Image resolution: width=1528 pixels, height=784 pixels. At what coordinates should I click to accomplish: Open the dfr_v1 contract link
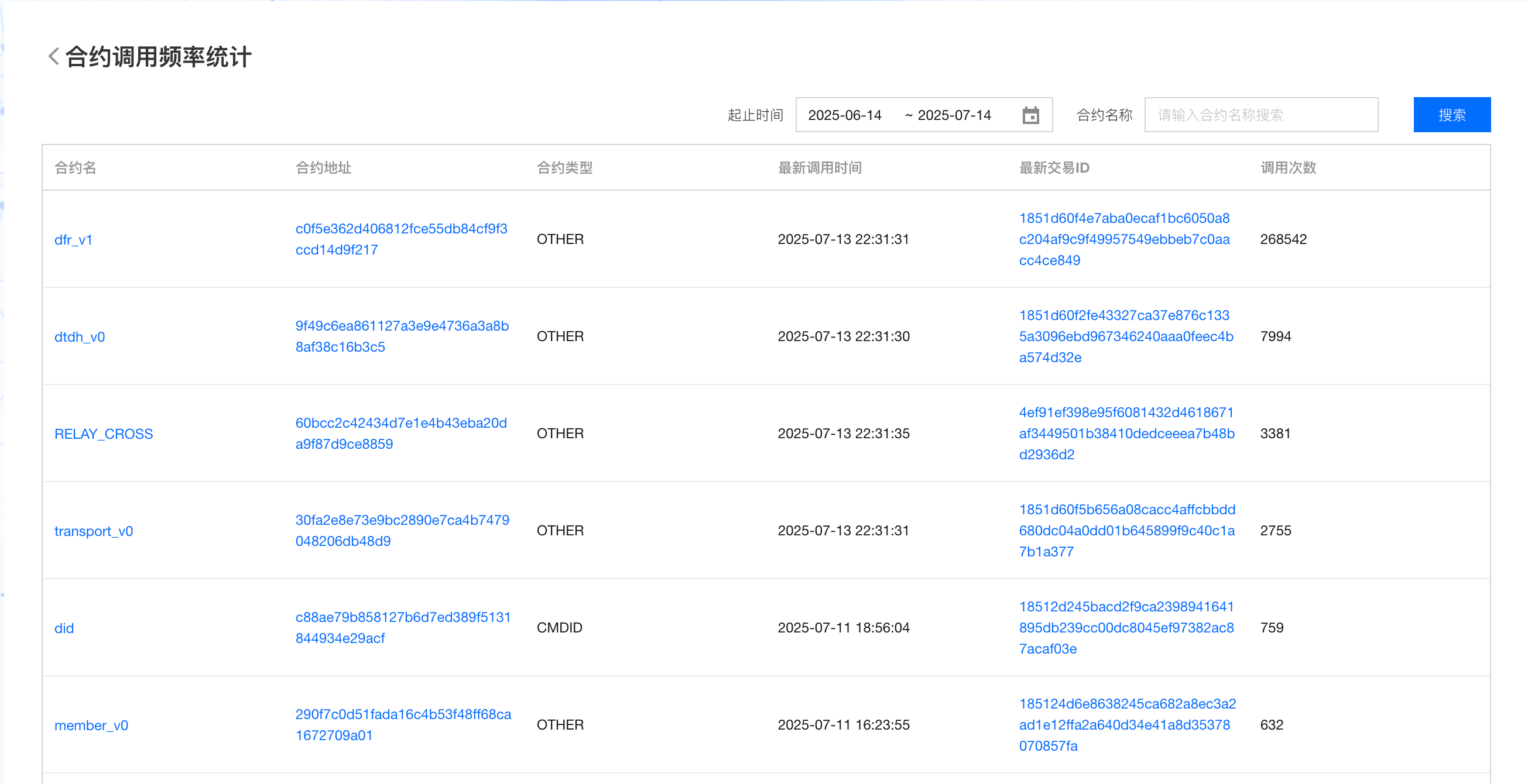(x=74, y=239)
